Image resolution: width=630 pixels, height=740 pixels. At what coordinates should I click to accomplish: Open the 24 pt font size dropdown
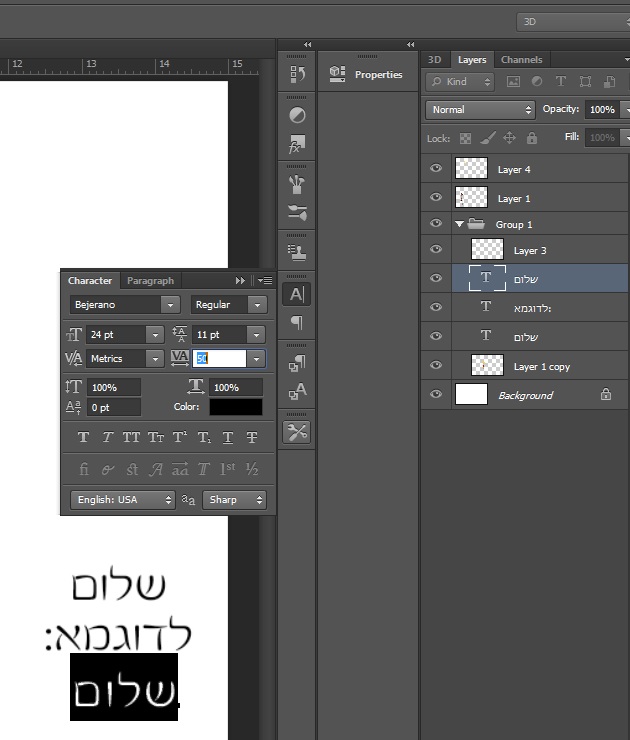pyautogui.click(x=155, y=335)
